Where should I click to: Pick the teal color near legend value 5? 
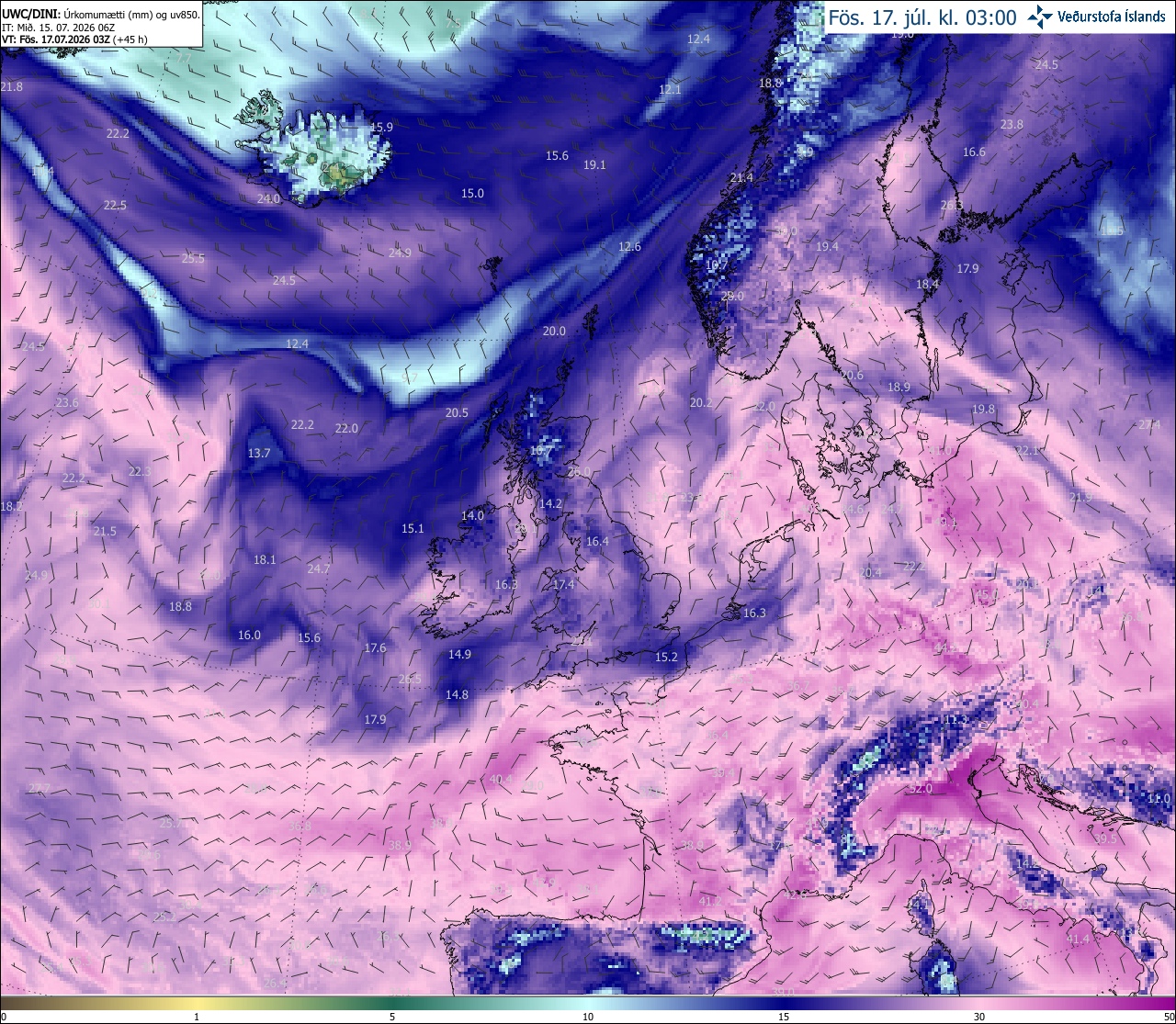click(x=392, y=1003)
